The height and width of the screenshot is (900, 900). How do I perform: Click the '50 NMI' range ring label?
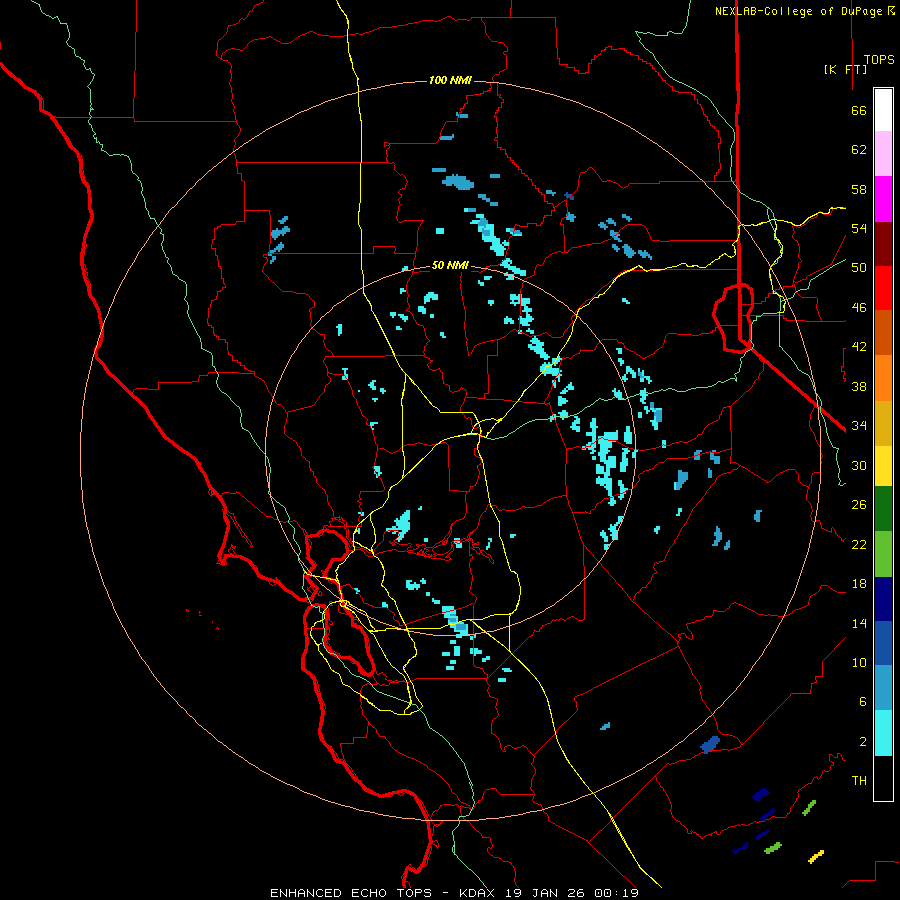point(449,265)
